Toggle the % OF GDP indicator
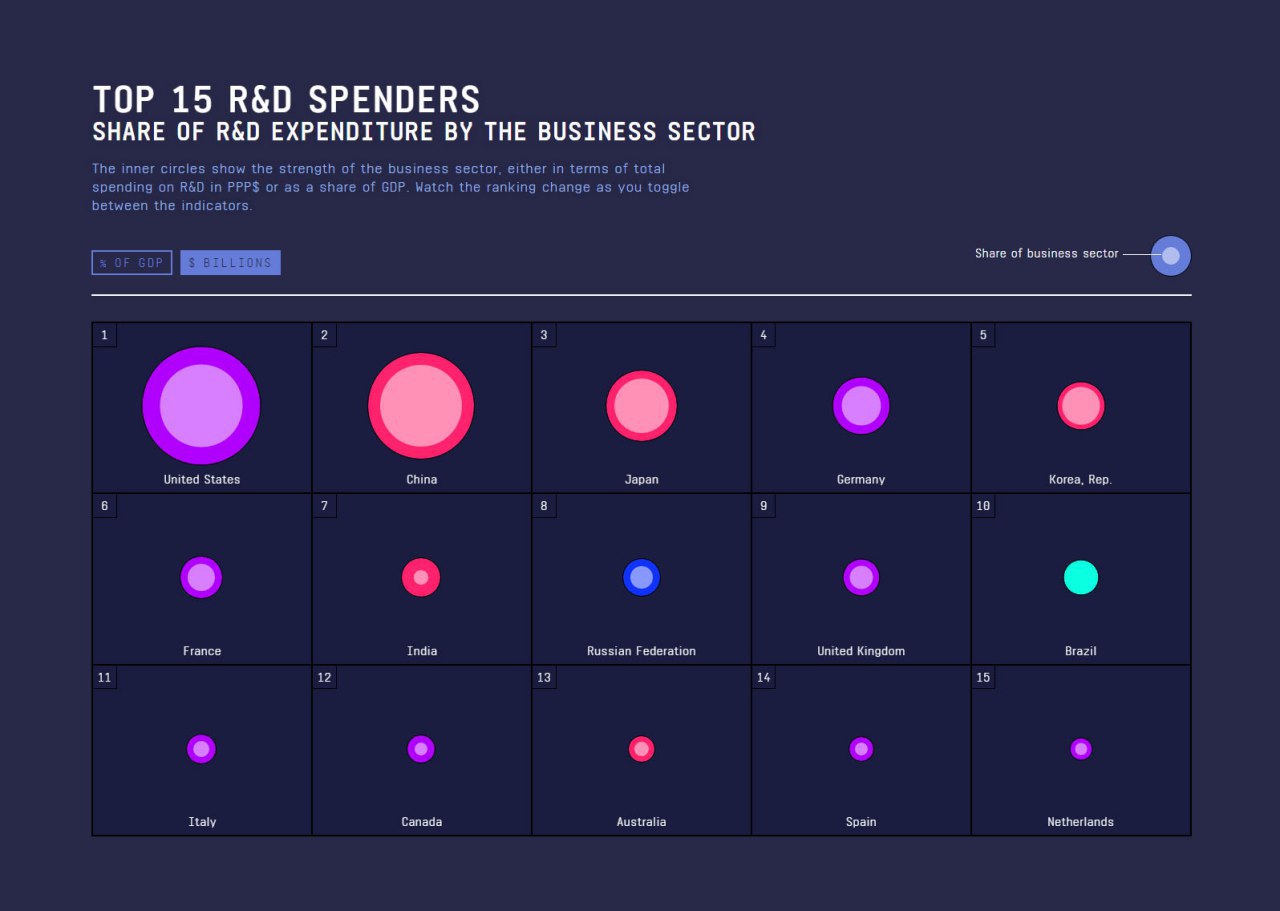The image size is (1280, 911). coord(132,263)
